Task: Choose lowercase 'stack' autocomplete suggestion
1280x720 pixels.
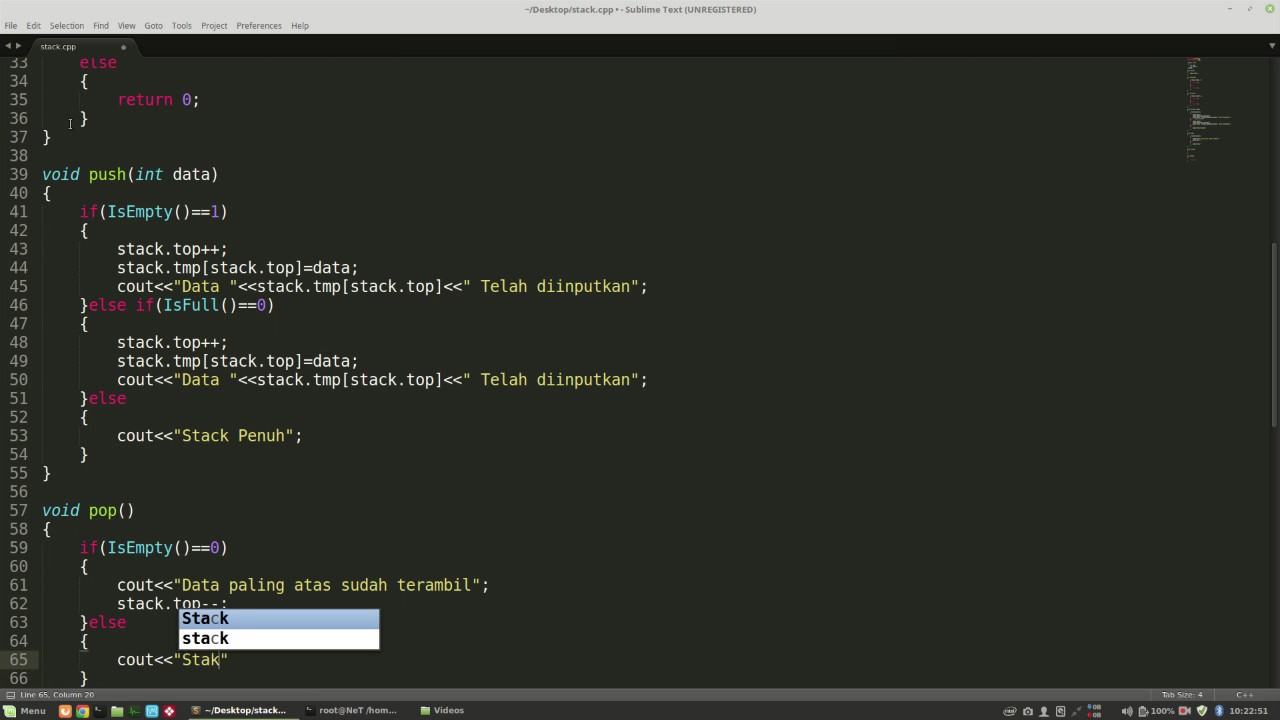Action: 279,638
